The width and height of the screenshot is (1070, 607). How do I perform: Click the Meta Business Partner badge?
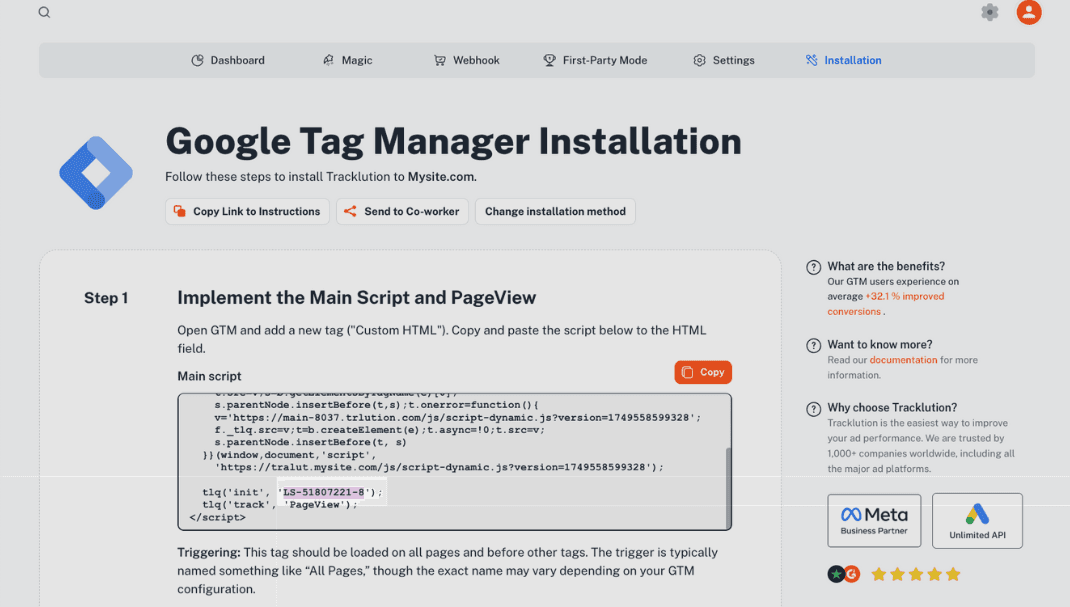[874, 521]
